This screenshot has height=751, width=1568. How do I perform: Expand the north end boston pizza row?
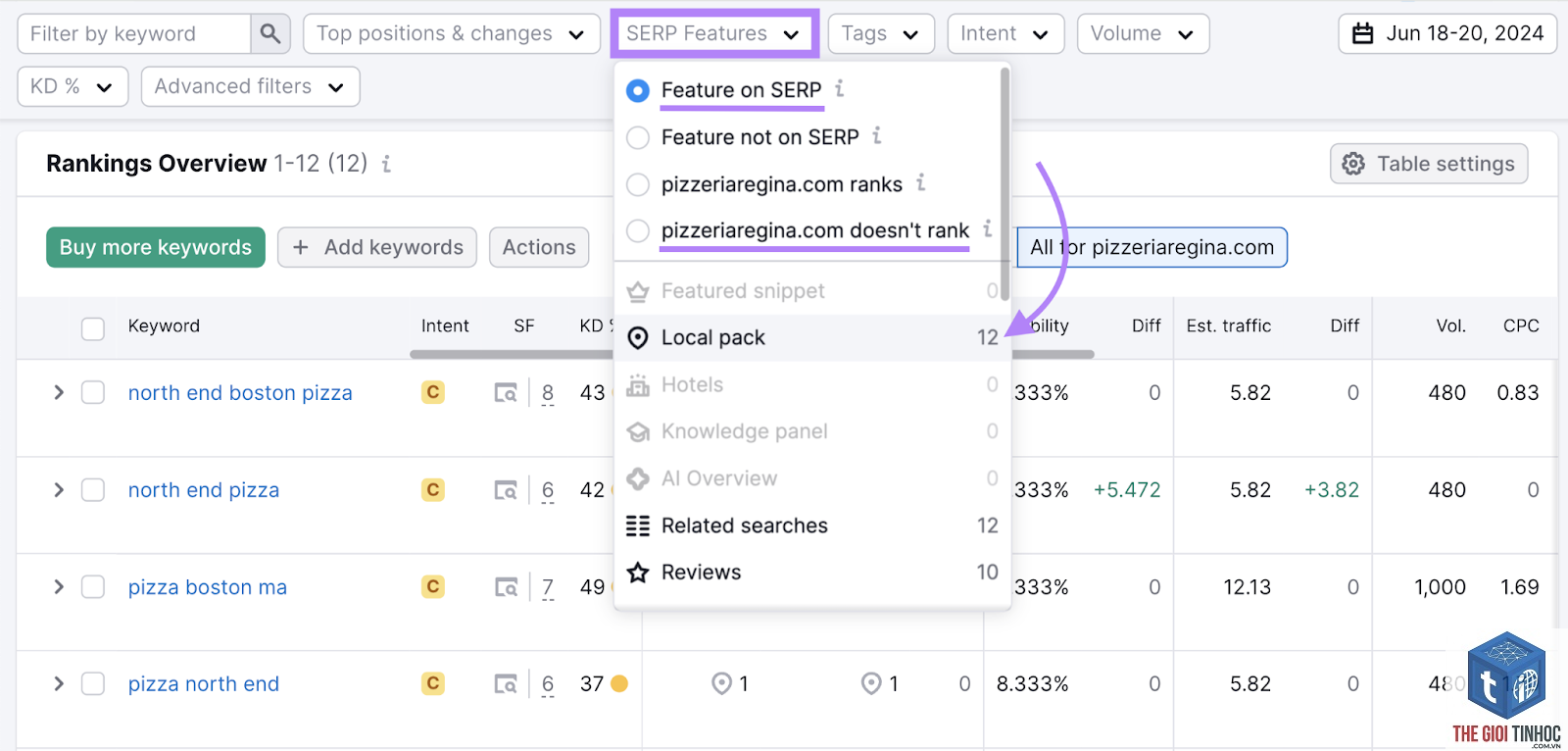59,393
